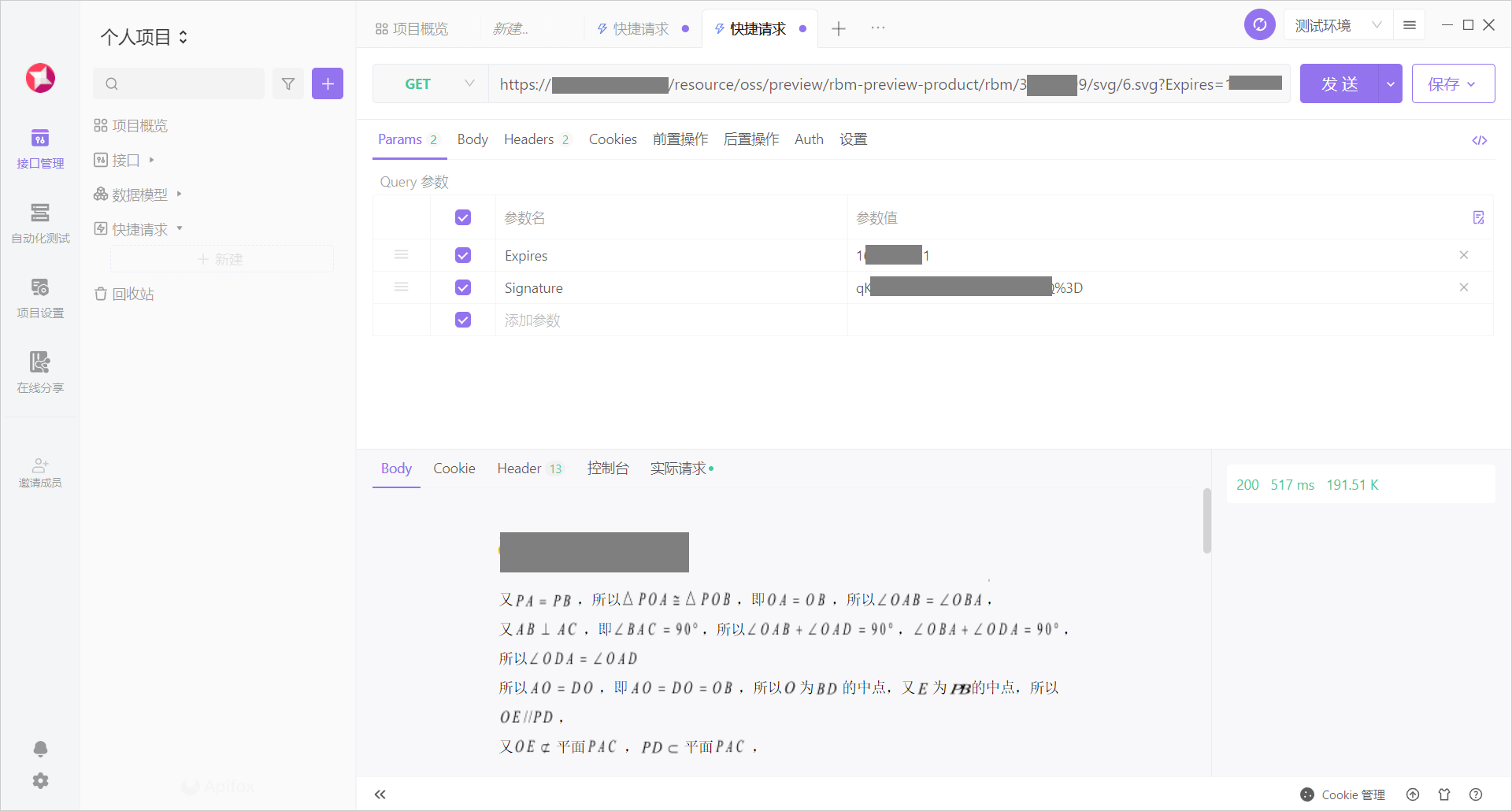Click the 发送 send button
The height and width of the screenshot is (811, 1512).
pyautogui.click(x=1340, y=83)
